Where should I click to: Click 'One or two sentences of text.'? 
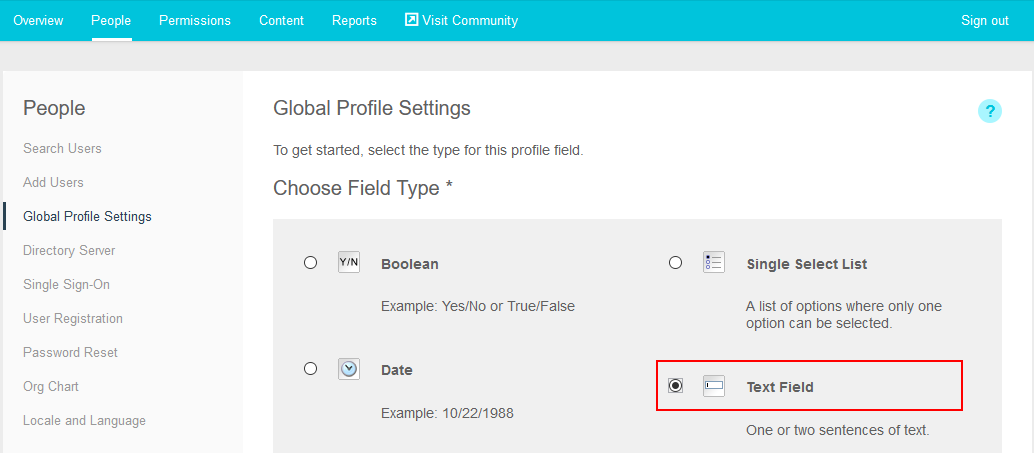tap(837, 431)
